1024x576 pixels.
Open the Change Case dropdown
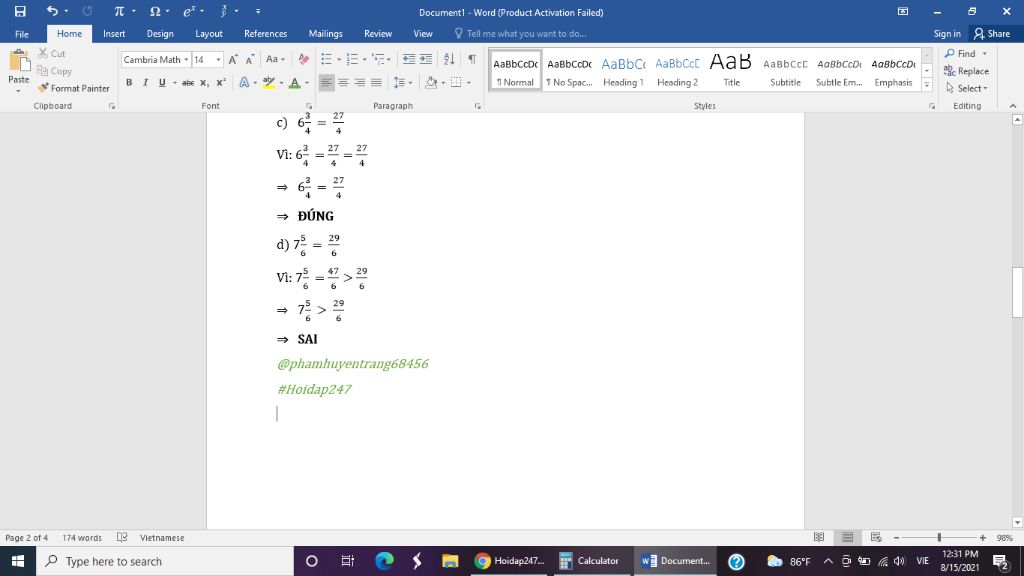click(274, 59)
